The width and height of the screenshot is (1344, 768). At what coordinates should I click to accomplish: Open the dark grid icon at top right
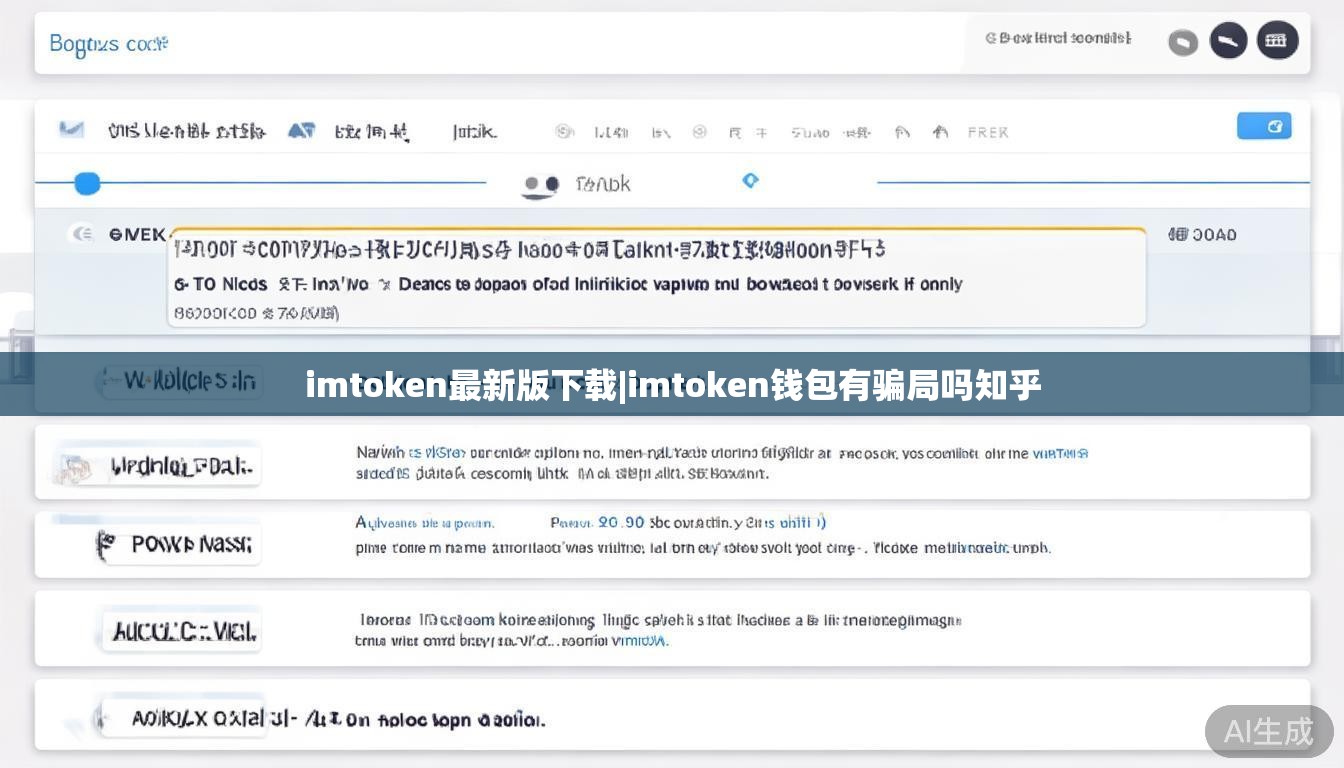1277,41
